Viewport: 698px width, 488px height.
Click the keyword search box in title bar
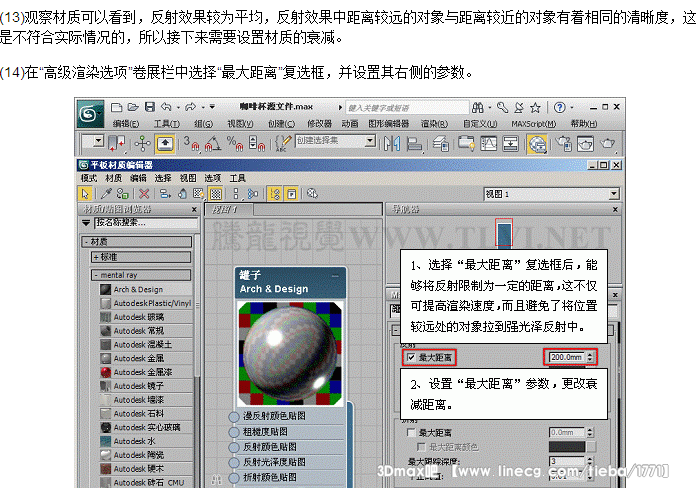pyautogui.click(x=407, y=108)
